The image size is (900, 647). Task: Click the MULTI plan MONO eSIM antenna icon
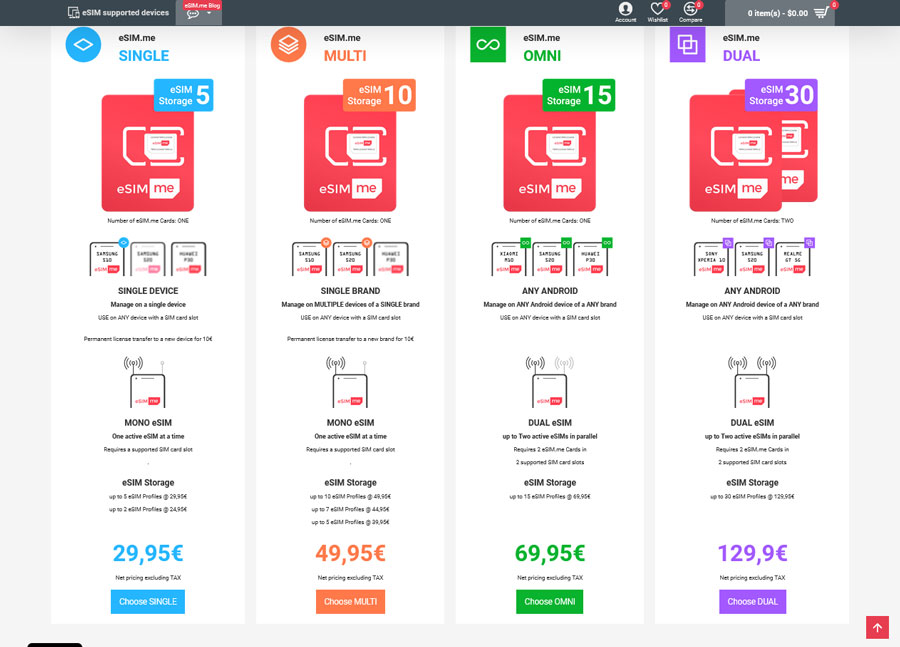[348, 382]
